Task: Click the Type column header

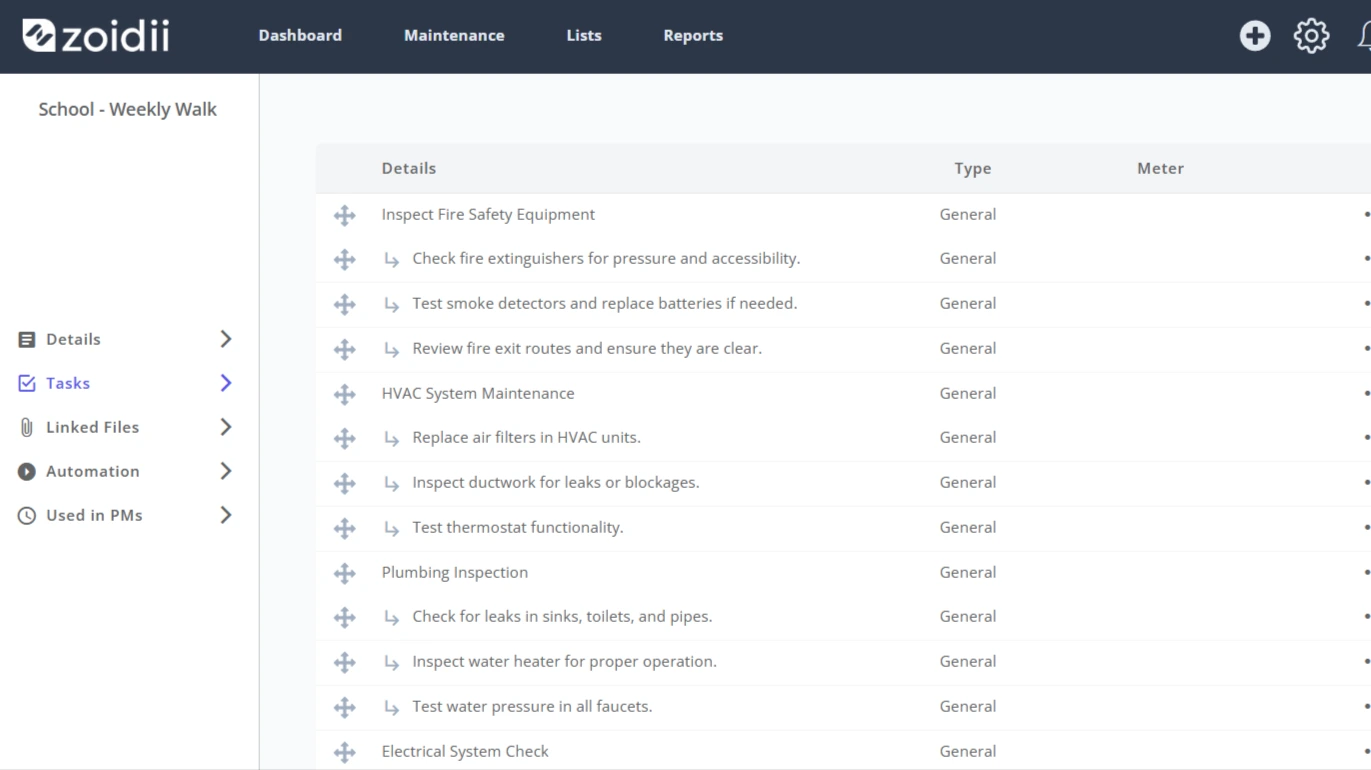Action: 972,168
